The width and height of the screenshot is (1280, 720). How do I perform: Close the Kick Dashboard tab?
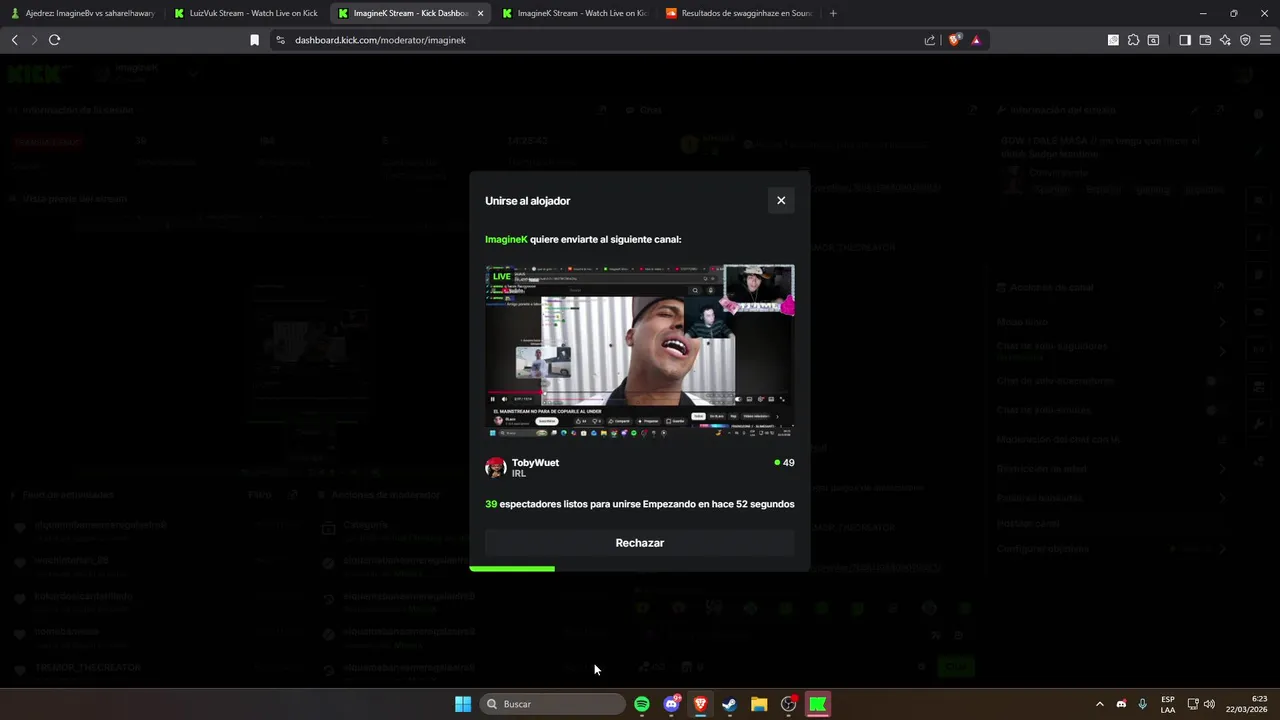[480, 13]
